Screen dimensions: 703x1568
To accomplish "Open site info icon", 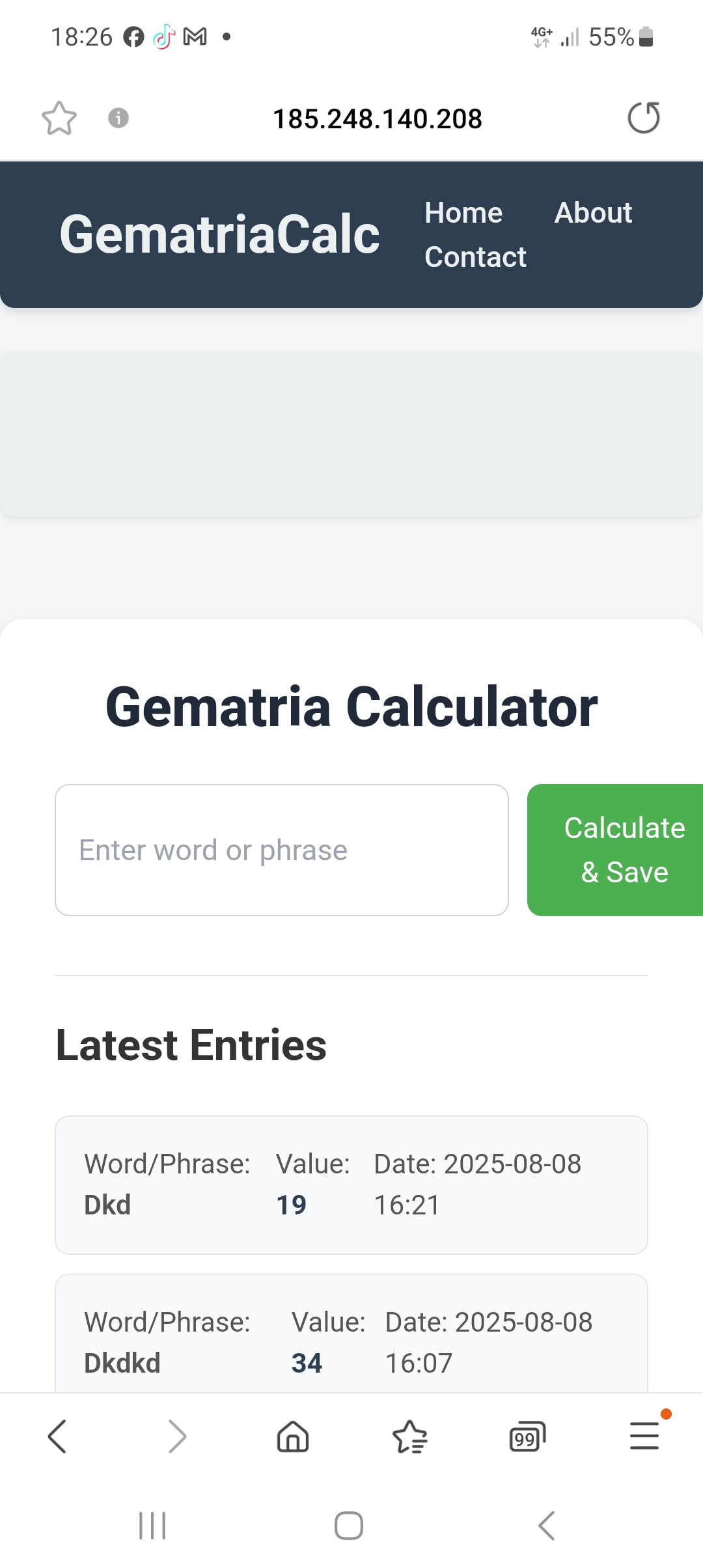I will [x=118, y=118].
